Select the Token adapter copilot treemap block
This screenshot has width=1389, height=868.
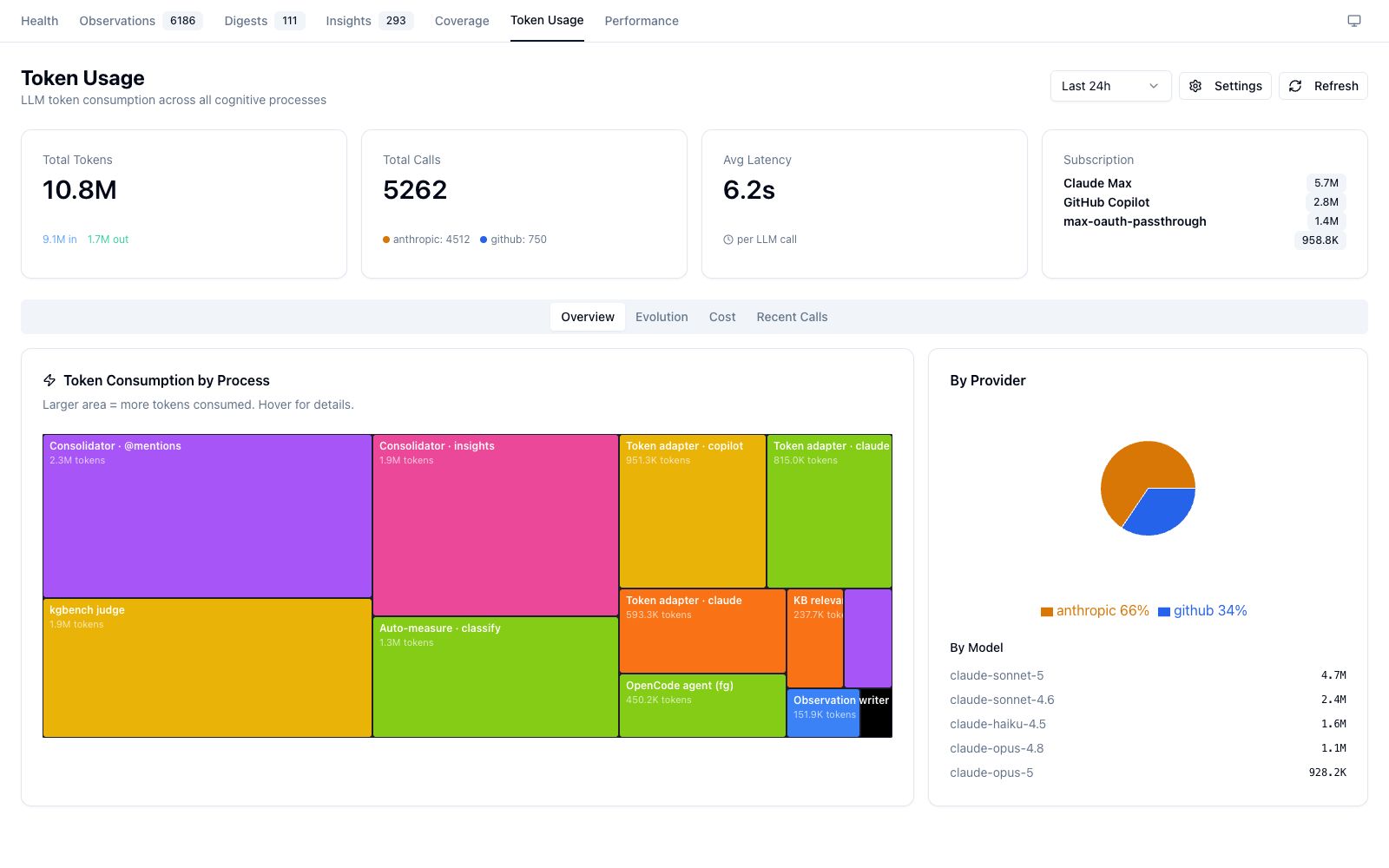click(693, 511)
